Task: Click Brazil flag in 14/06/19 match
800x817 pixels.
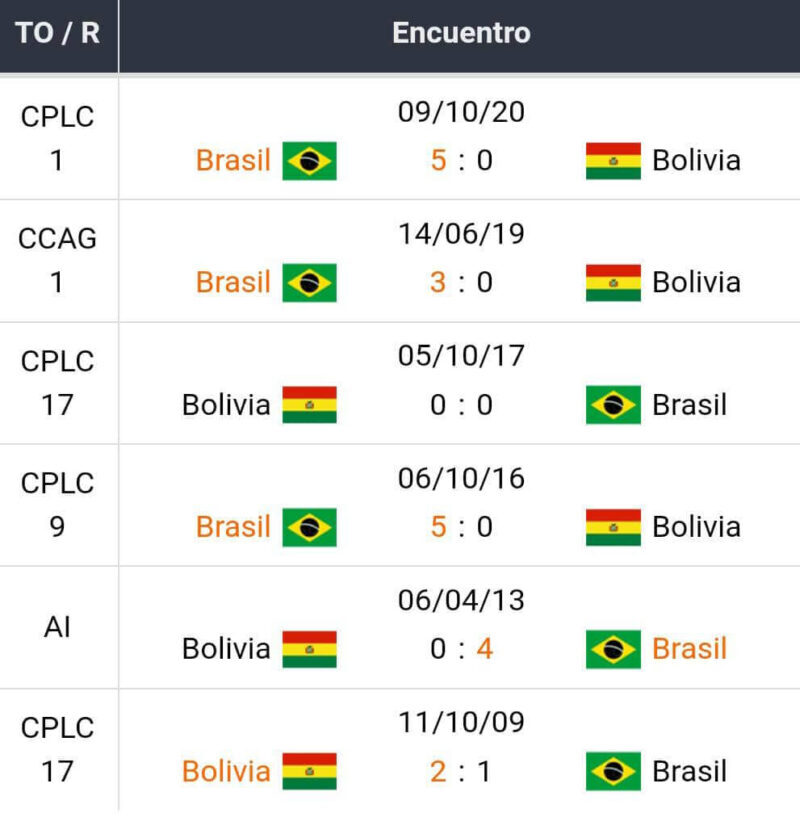Action: coord(309,283)
